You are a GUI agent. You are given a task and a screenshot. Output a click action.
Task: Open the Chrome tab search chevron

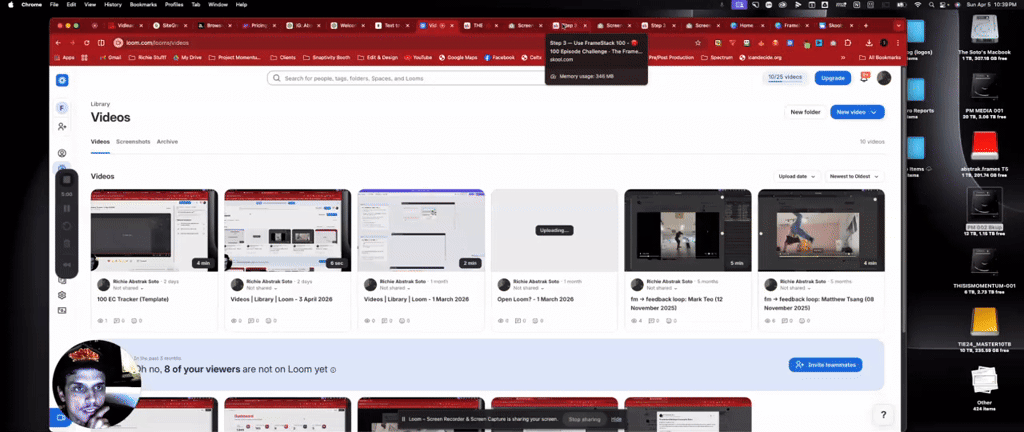[899, 25]
